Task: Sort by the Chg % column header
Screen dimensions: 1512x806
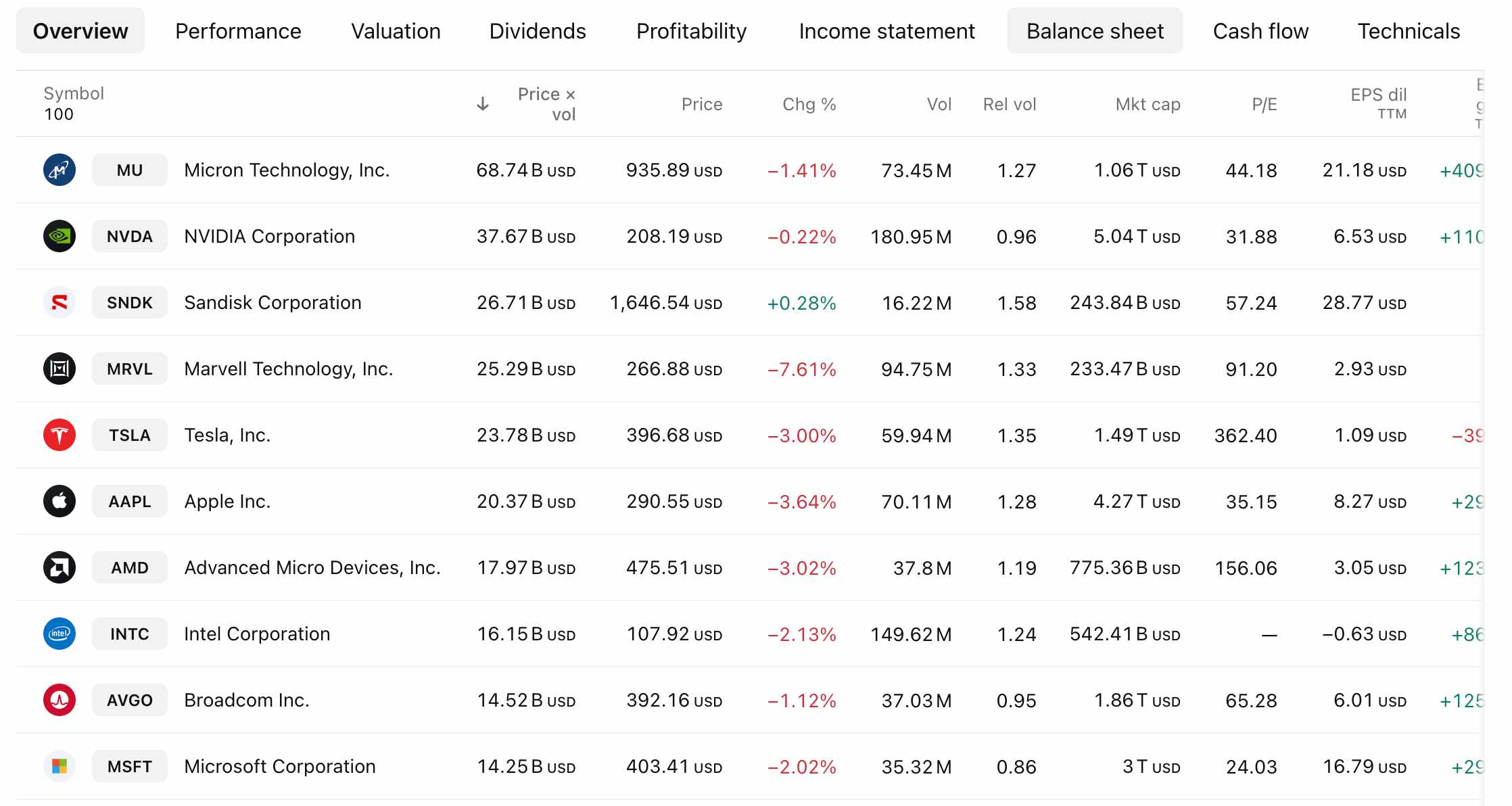Action: 809,104
